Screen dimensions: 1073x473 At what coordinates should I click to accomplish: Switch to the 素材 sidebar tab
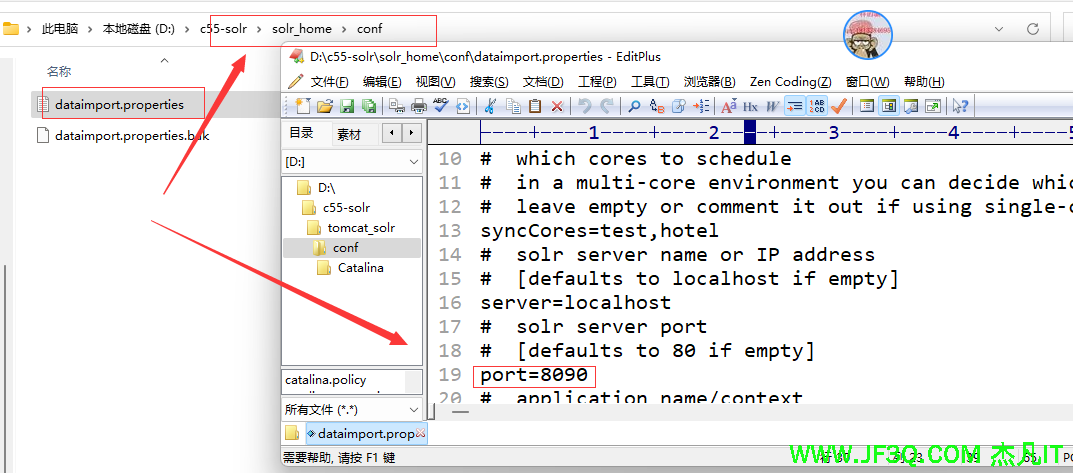coord(349,134)
